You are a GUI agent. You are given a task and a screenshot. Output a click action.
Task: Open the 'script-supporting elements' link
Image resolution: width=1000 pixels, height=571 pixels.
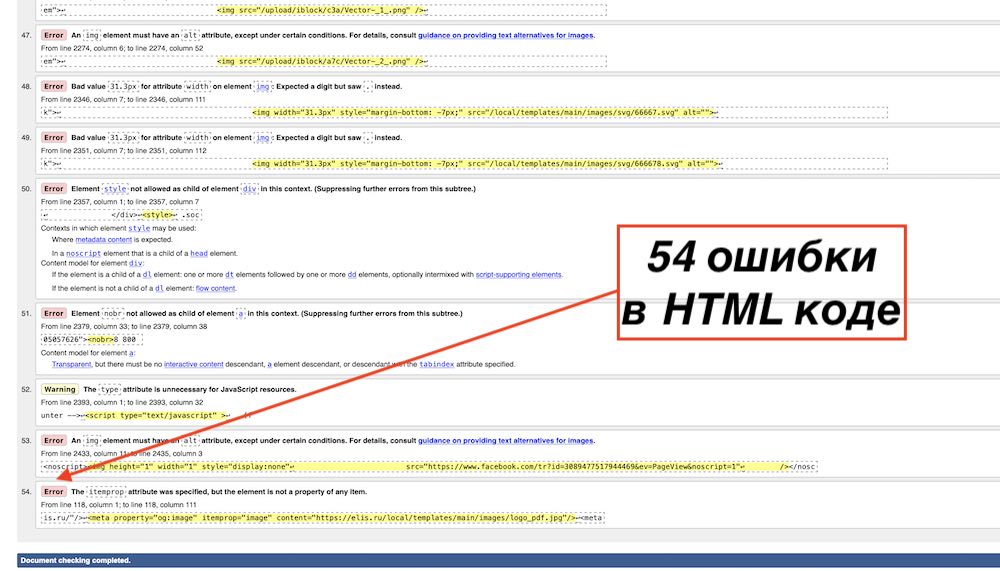[518, 274]
